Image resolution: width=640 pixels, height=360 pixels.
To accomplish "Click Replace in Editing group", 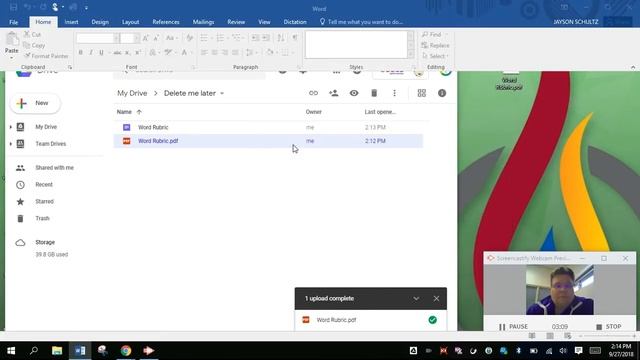I will (436, 45).
